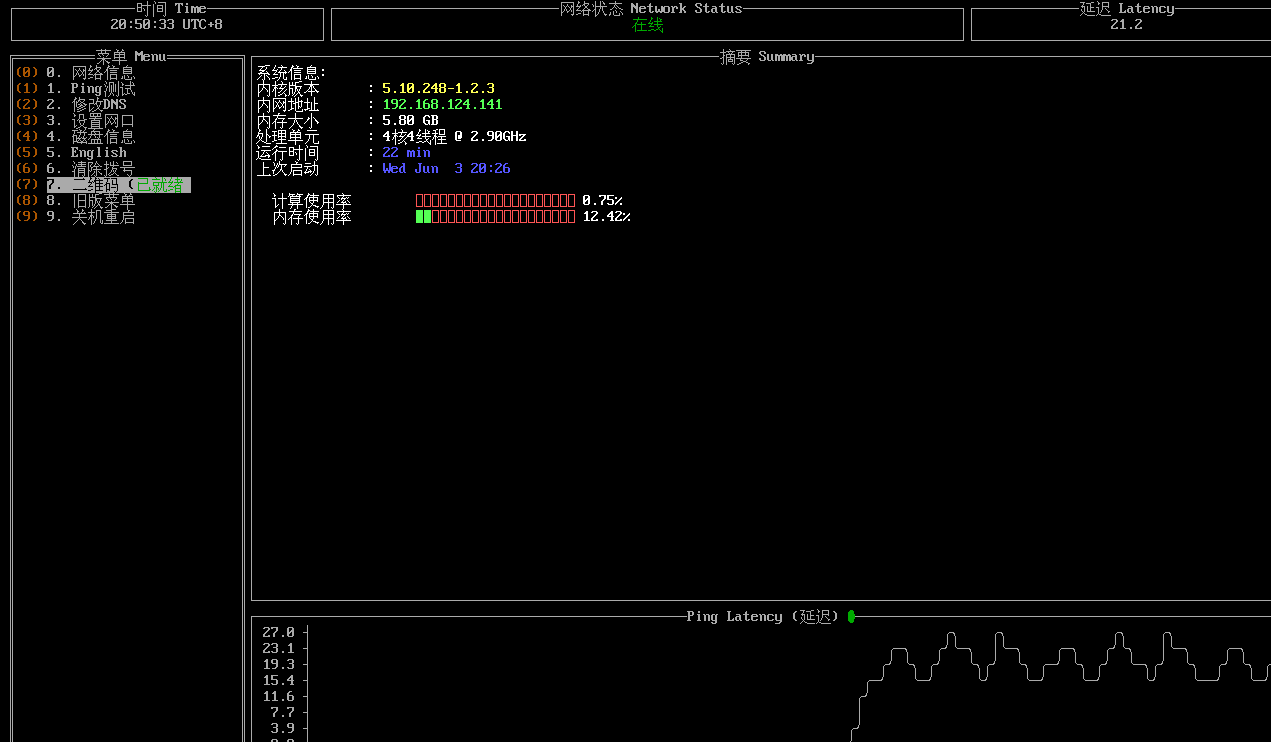Click the 15.4 axis label
Image resolution: width=1271 pixels, height=742 pixels.
point(278,680)
